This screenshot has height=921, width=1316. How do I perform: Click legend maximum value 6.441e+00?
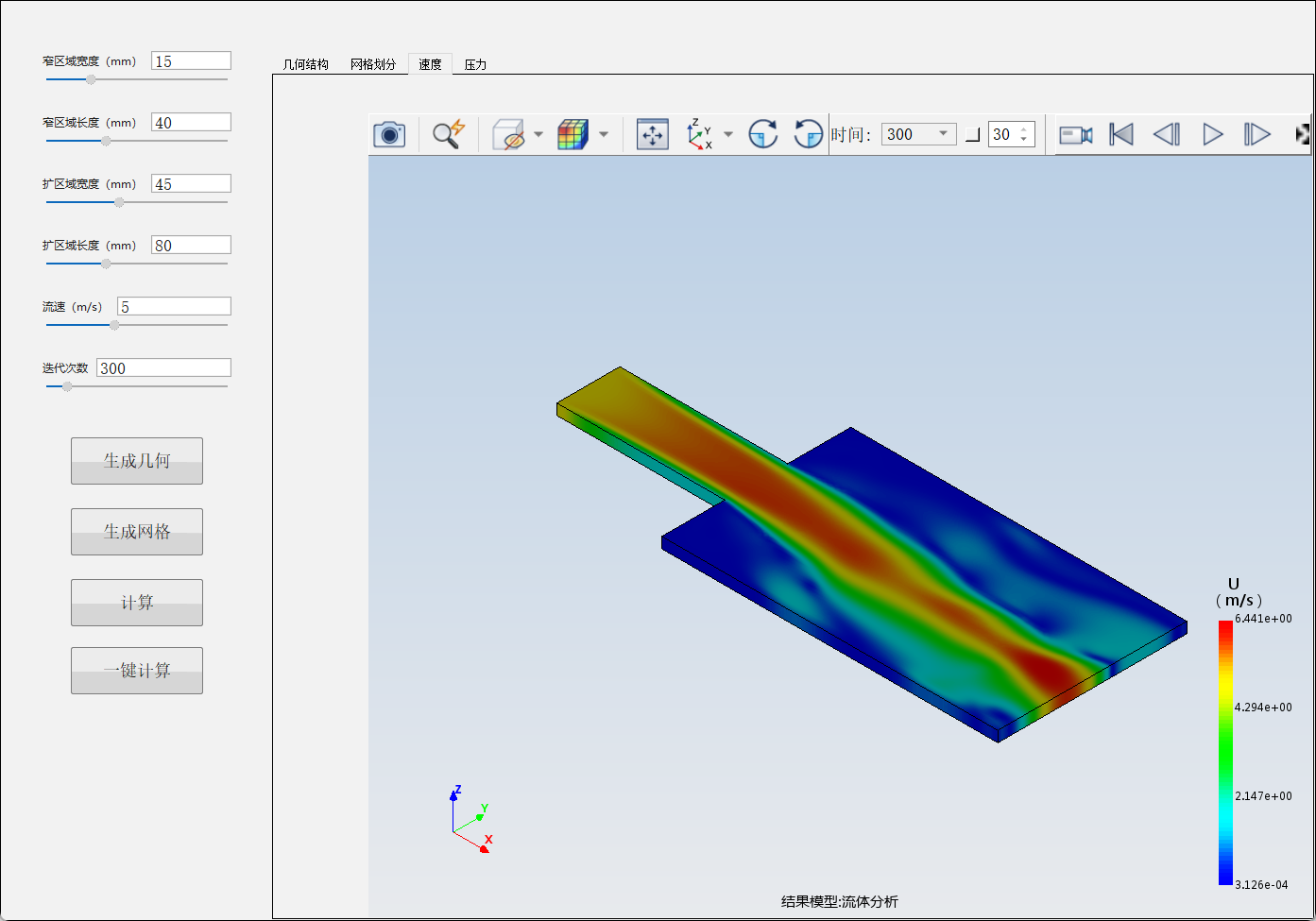1263,619
